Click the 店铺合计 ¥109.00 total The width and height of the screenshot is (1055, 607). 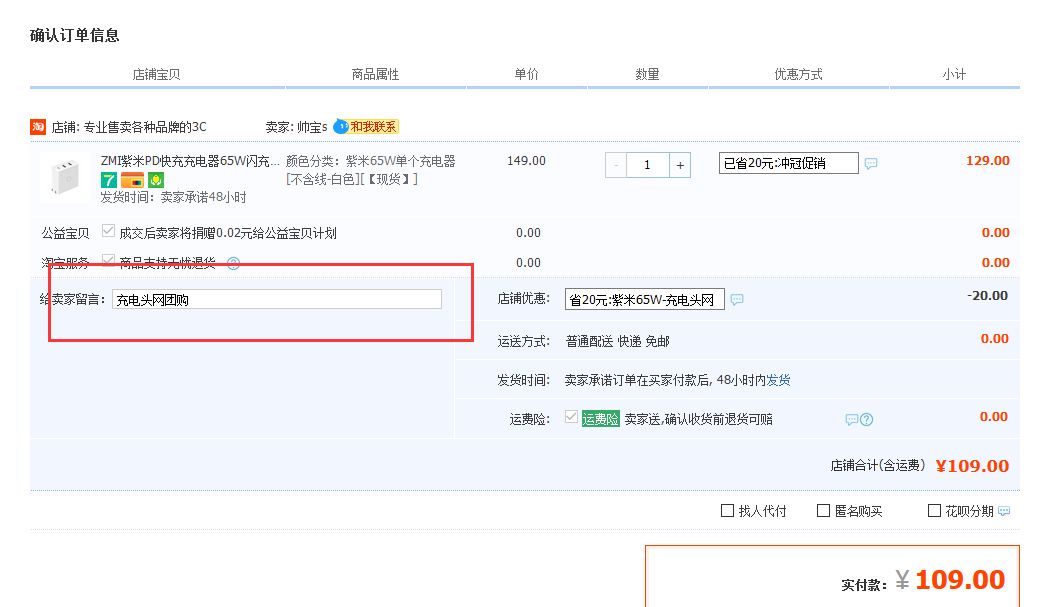pos(972,466)
